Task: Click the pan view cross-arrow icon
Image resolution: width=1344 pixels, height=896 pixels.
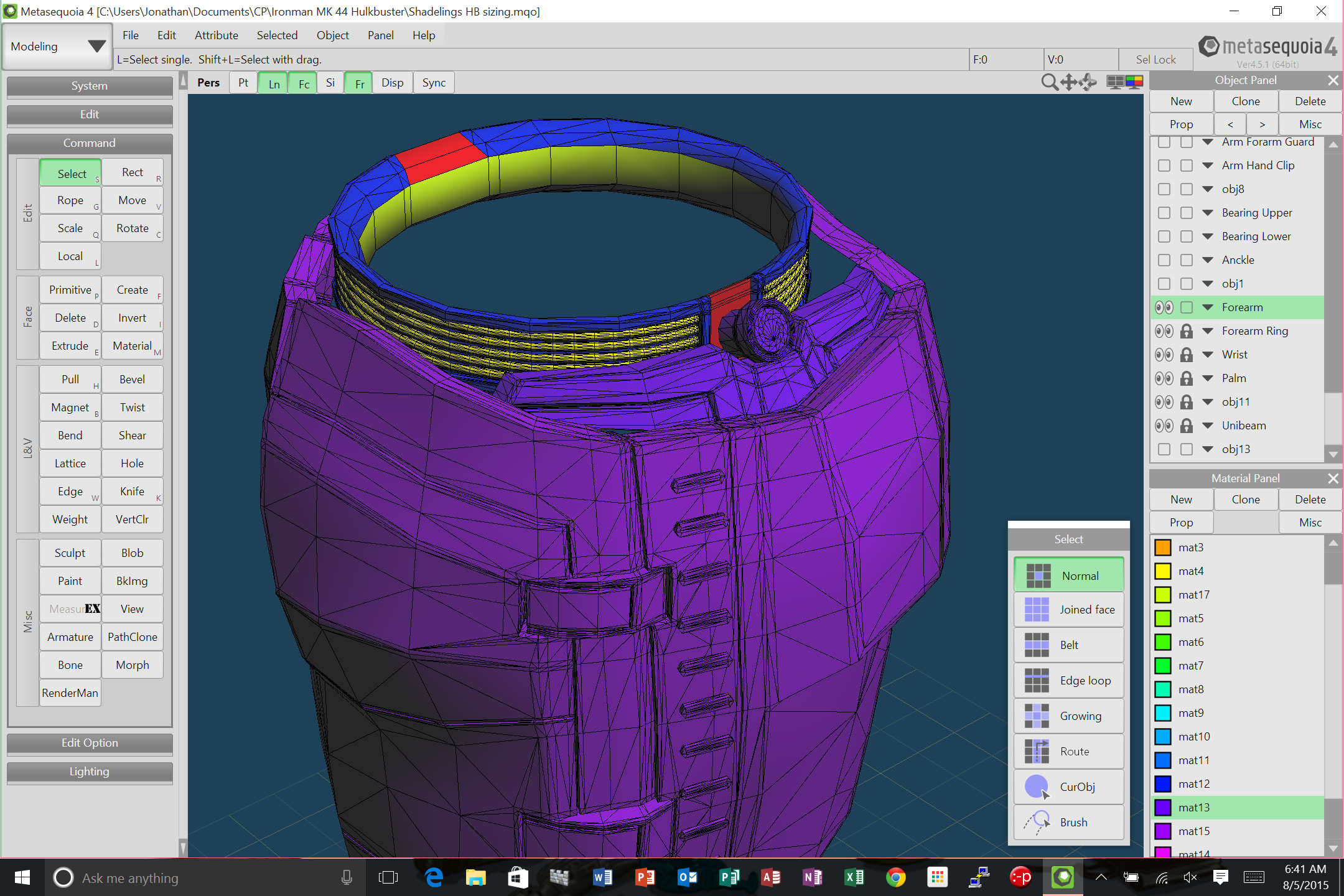Action: click(x=1069, y=82)
